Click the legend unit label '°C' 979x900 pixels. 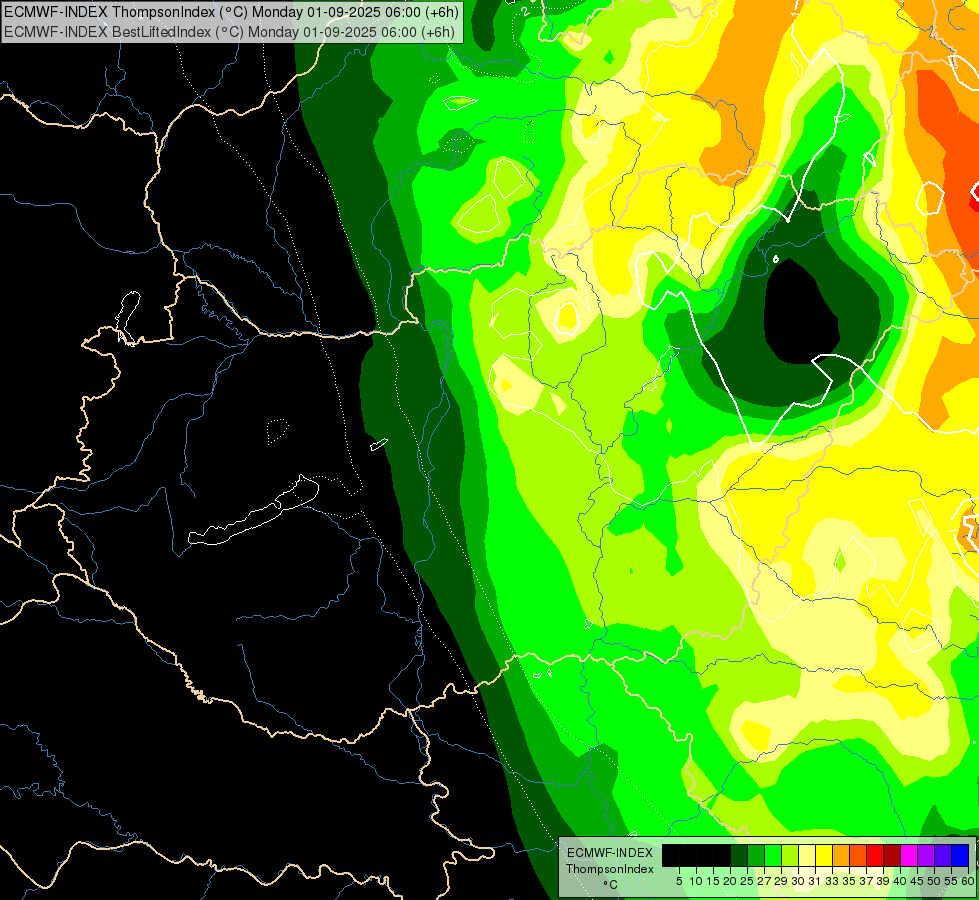(x=611, y=885)
